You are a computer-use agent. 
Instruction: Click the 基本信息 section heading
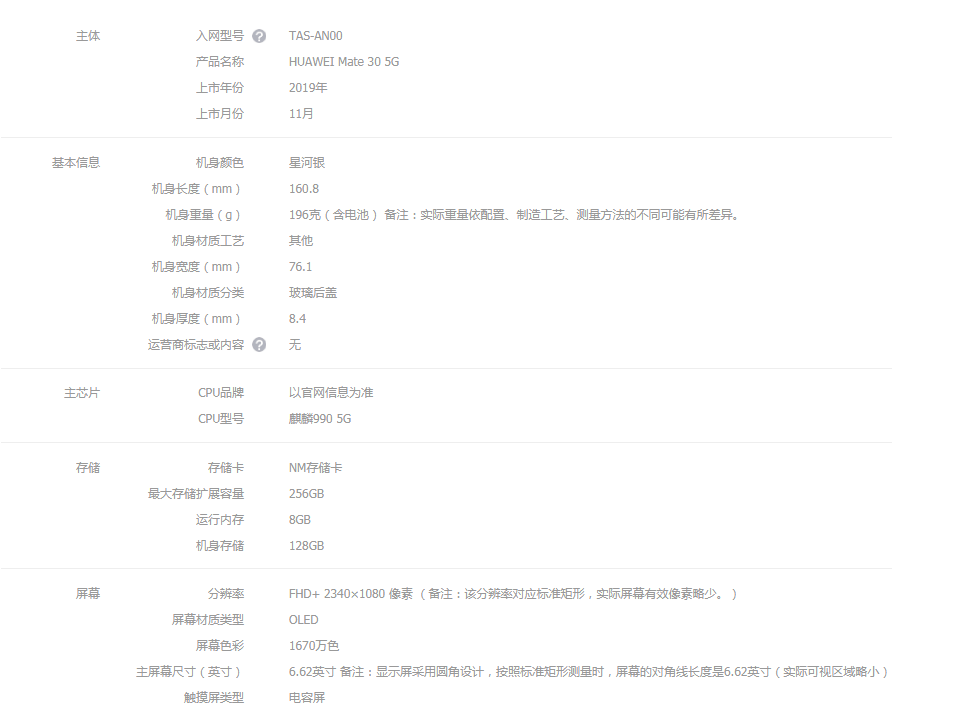click(75, 163)
